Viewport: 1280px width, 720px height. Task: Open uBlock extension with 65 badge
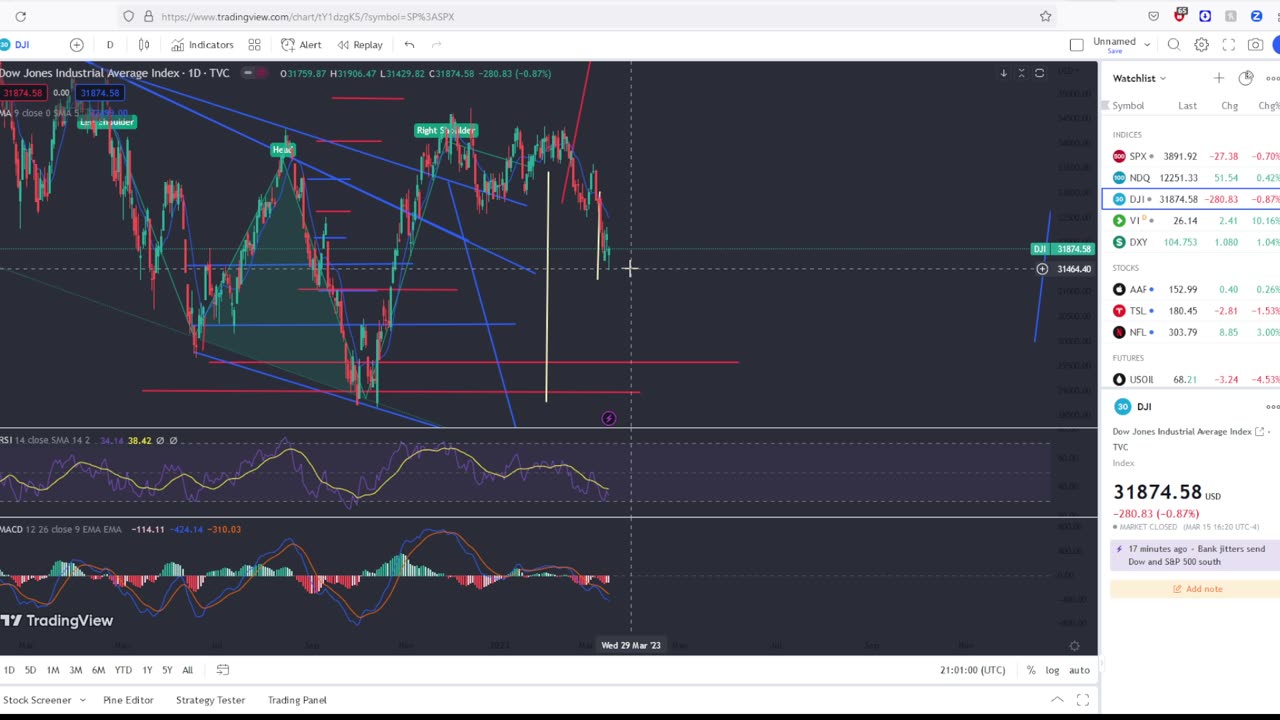(x=1179, y=15)
